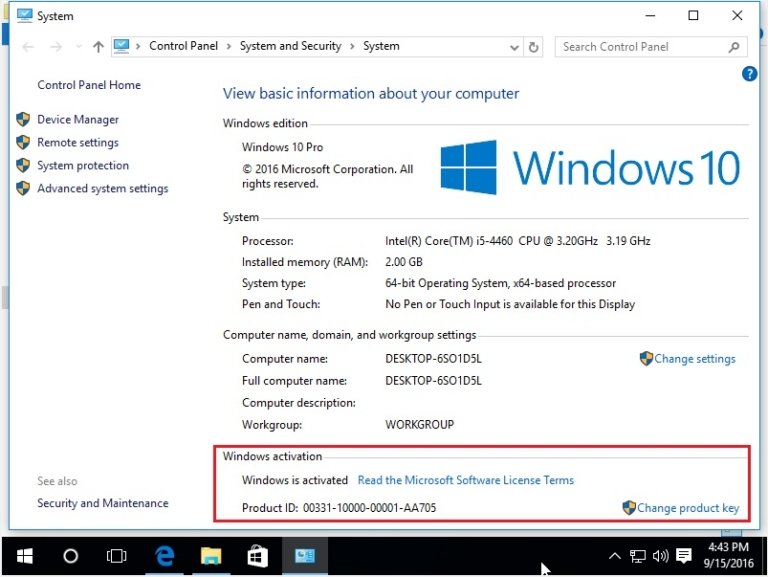Open the address bar history dropdown

[x=514, y=48]
